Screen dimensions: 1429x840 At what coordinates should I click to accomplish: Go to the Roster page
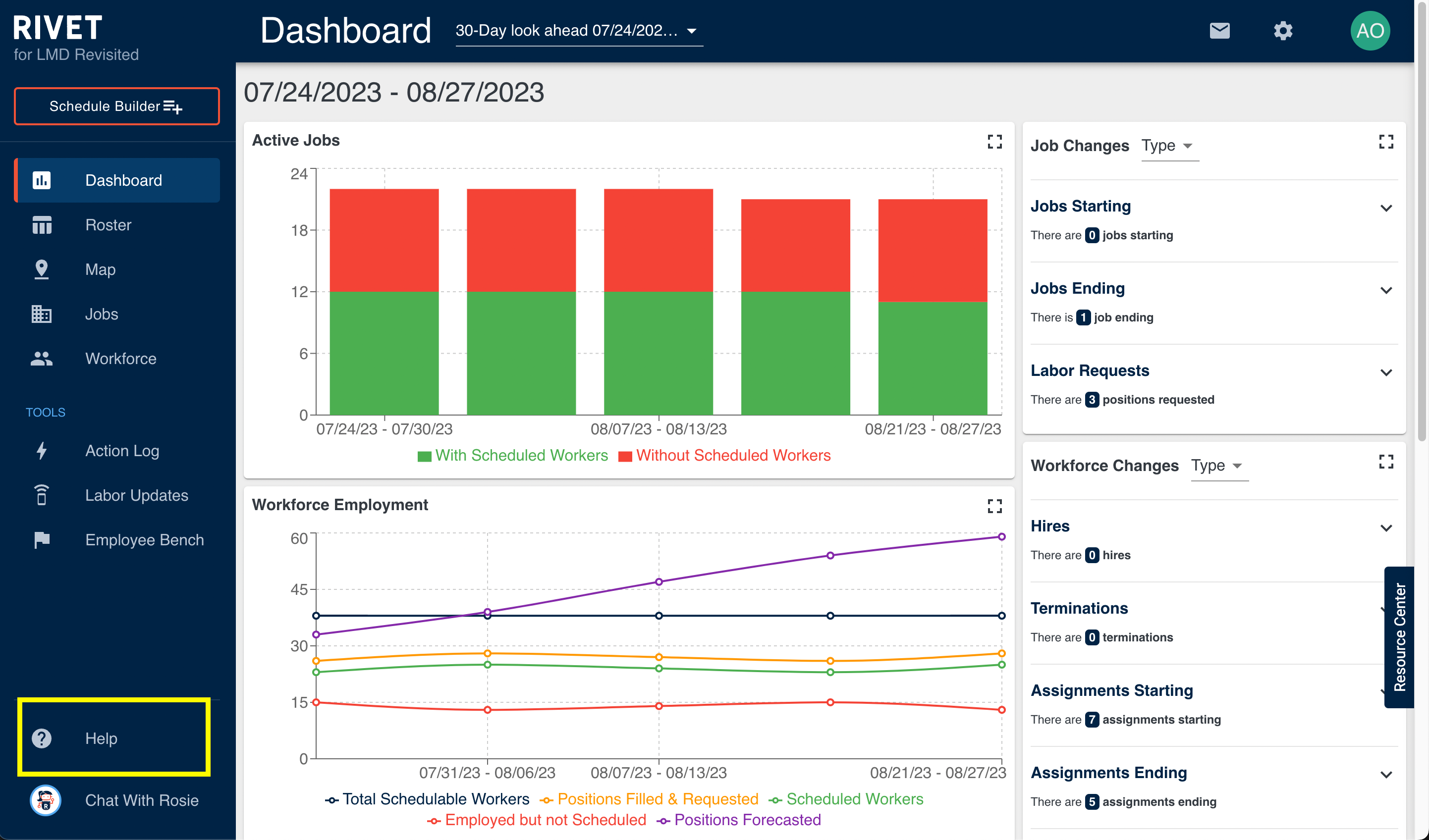(108, 225)
